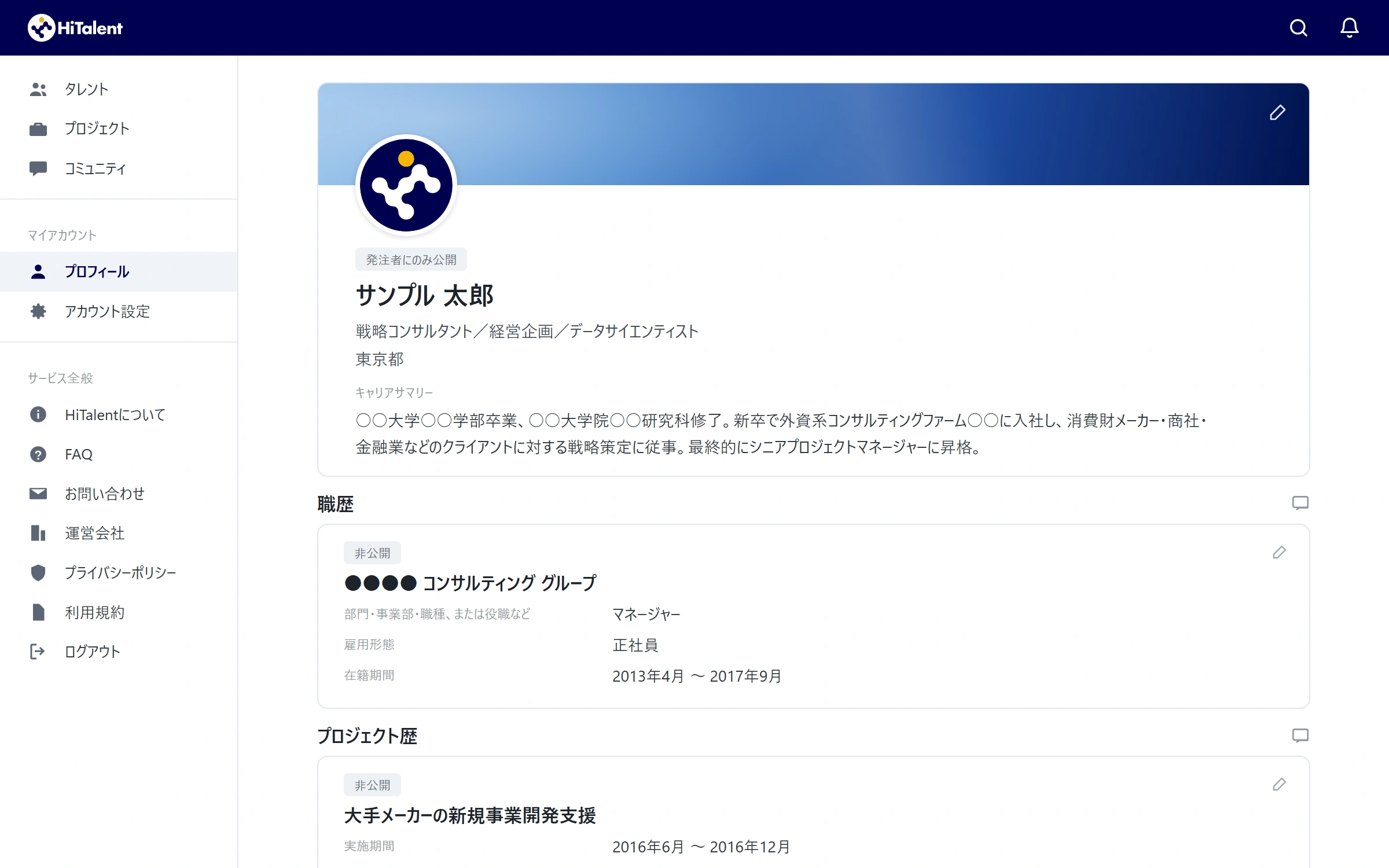Click period 2016年6月 〜 2016年12月
This screenshot has height=868, width=1389.
(x=701, y=847)
